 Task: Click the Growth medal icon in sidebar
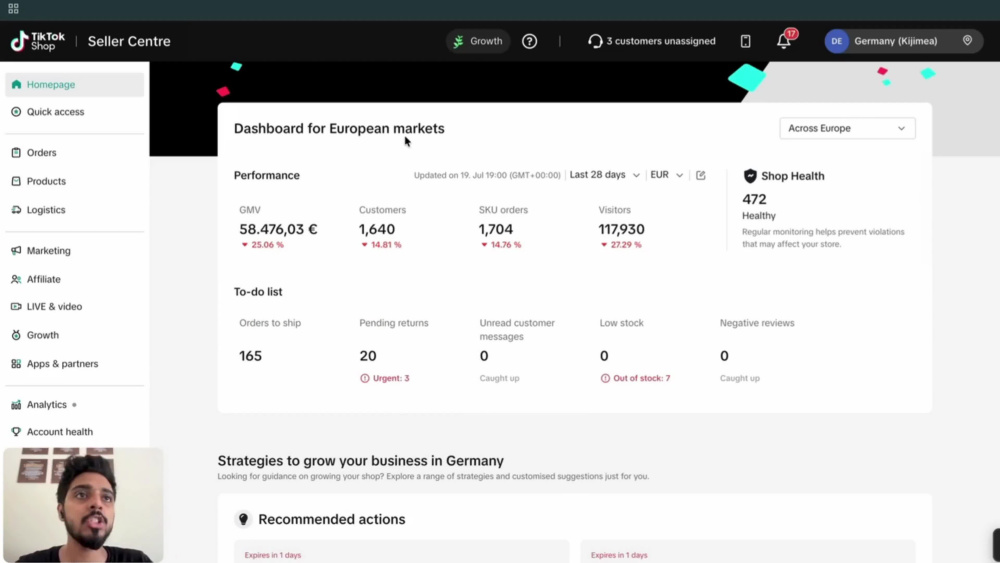pos(16,335)
